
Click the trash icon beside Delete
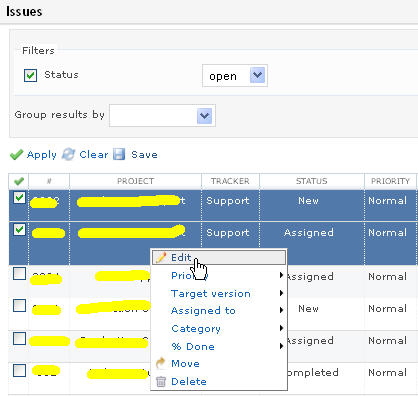[x=161, y=381]
